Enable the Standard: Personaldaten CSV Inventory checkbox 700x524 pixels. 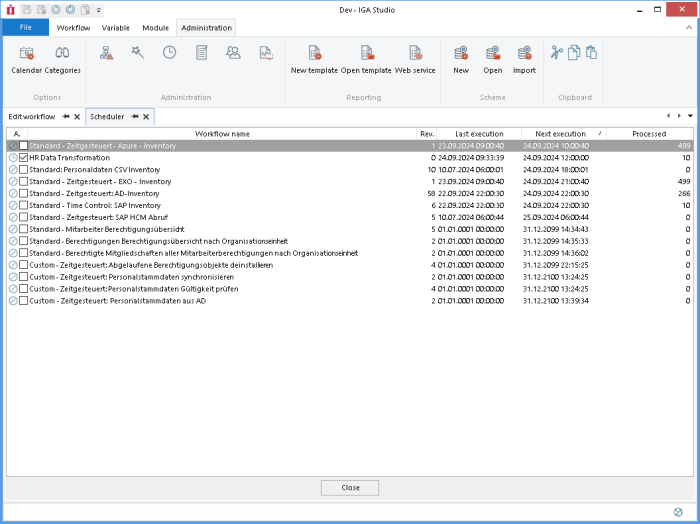click(24, 170)
